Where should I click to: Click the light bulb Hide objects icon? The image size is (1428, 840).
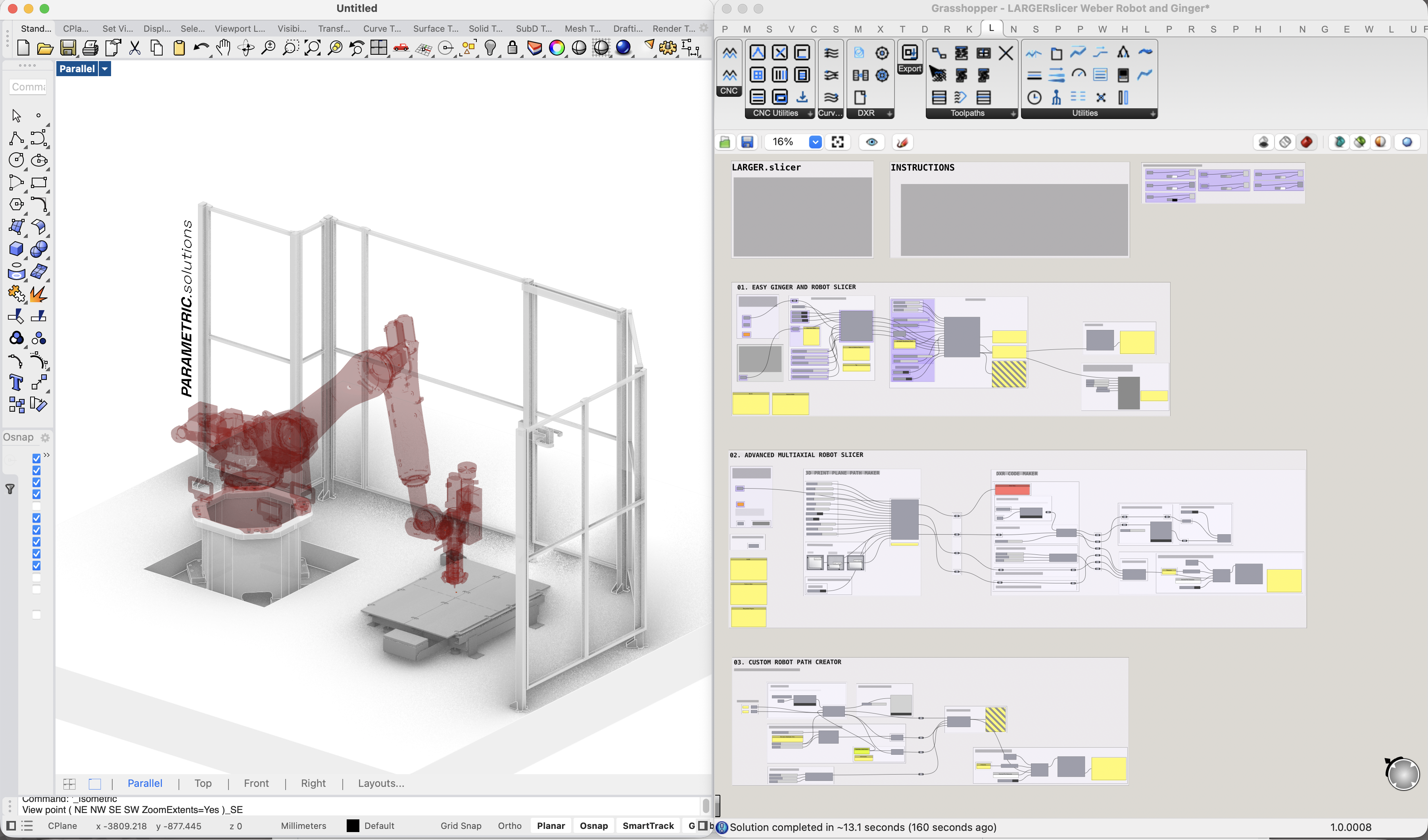pos(491,49)
